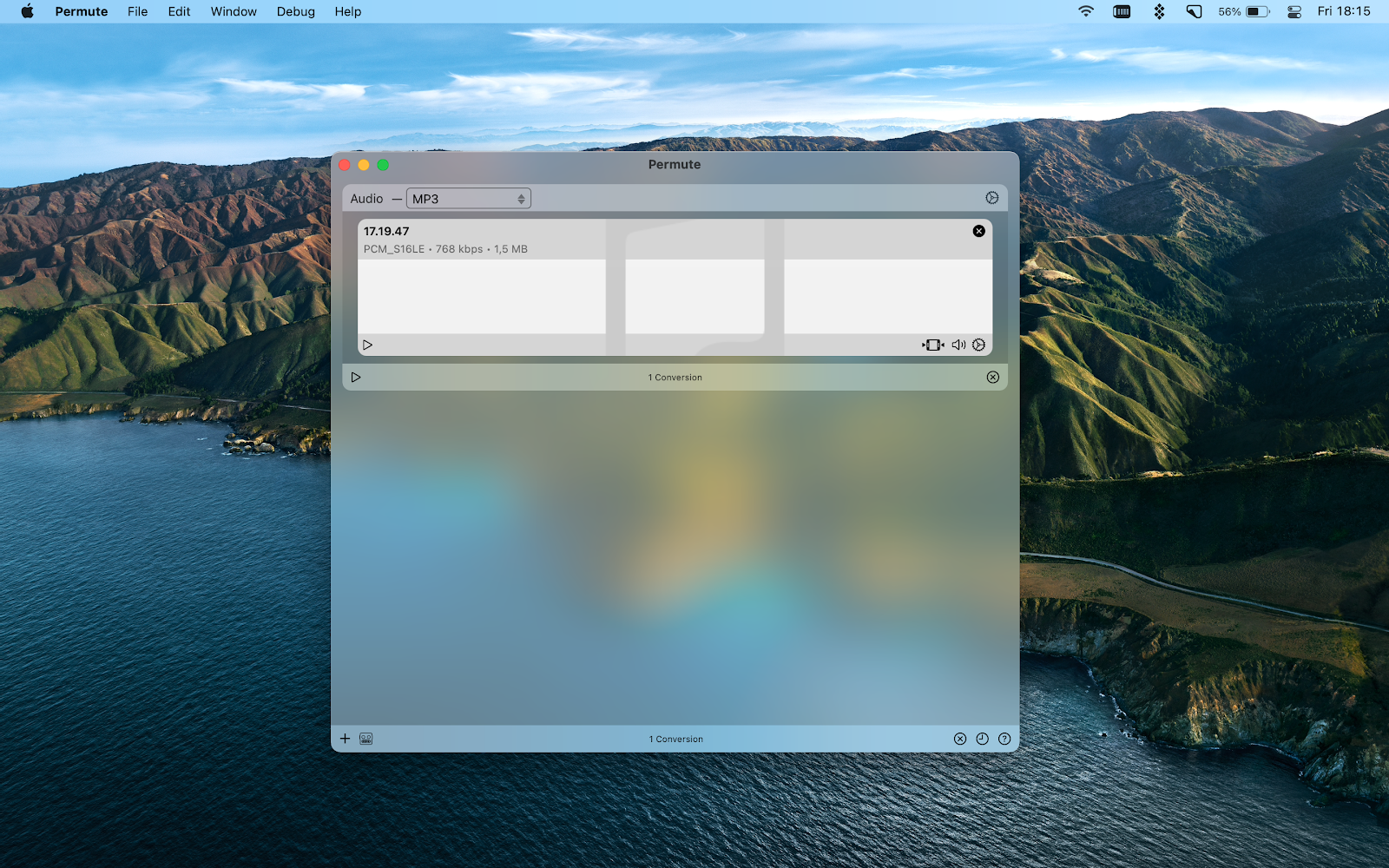Image resolution: width=1389 pixels, height=868 pixels.
Task: Select the 17.19.47 file title
Action: 386,231
